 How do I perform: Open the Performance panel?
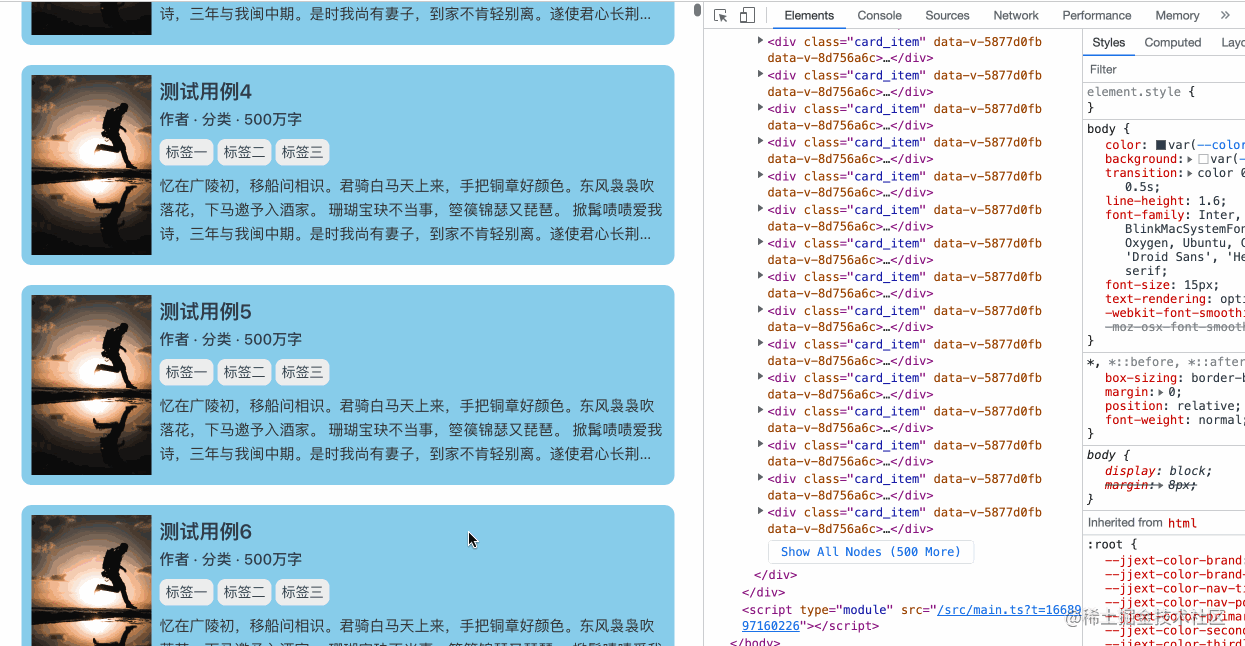pos(1096,15)
